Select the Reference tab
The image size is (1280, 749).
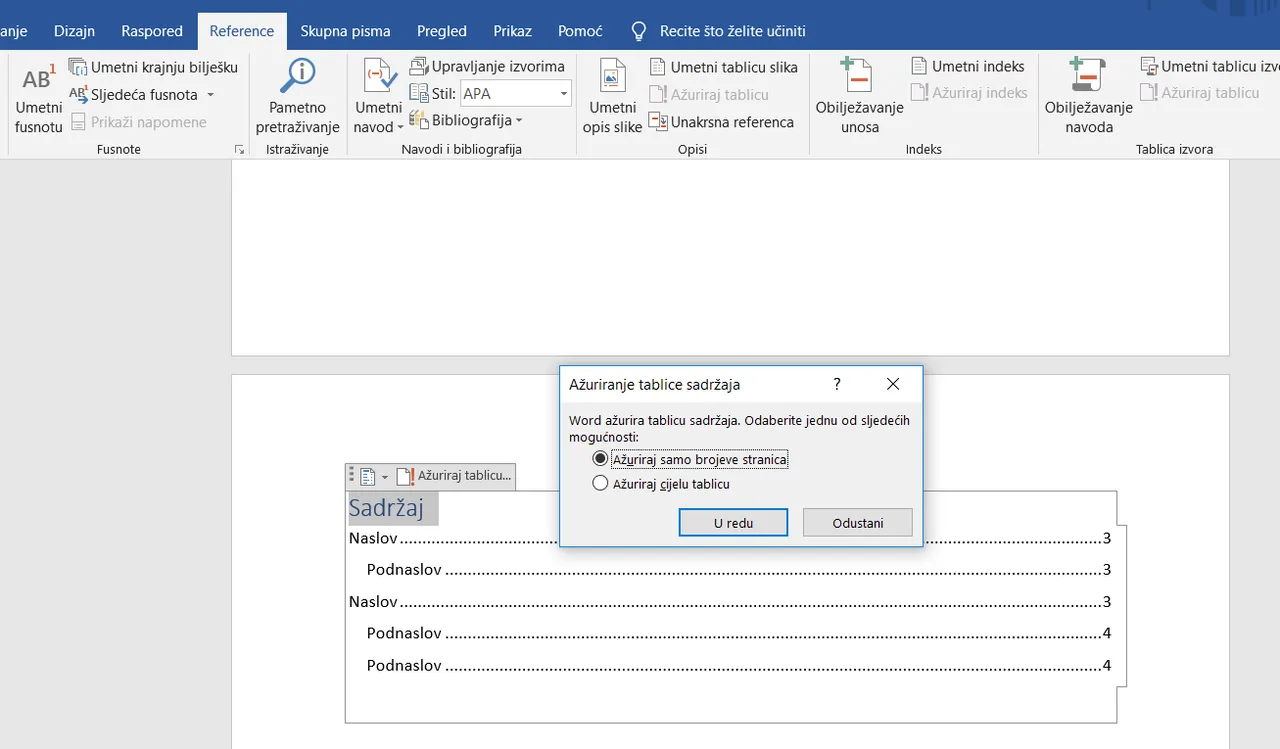coord(242,31)
